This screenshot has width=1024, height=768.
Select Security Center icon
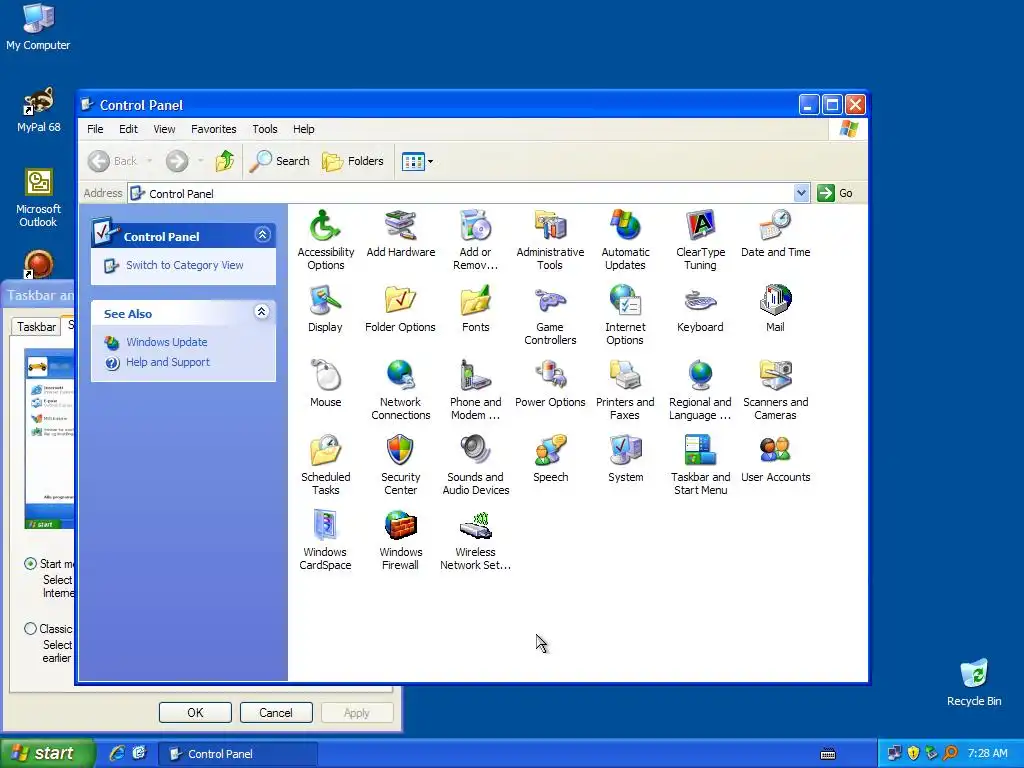coord(400,465)
